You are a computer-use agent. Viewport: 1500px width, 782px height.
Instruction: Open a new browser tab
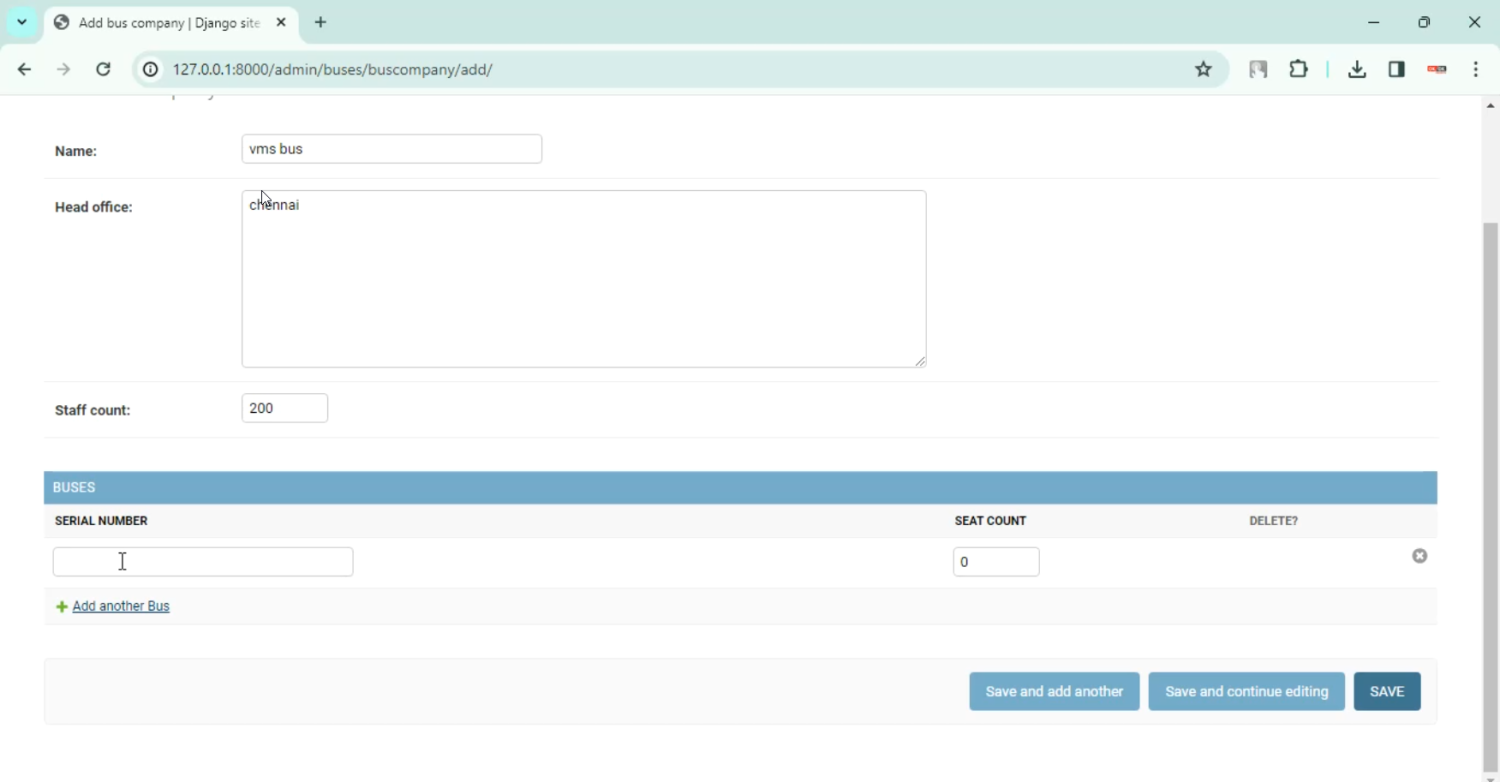[320, 22]
